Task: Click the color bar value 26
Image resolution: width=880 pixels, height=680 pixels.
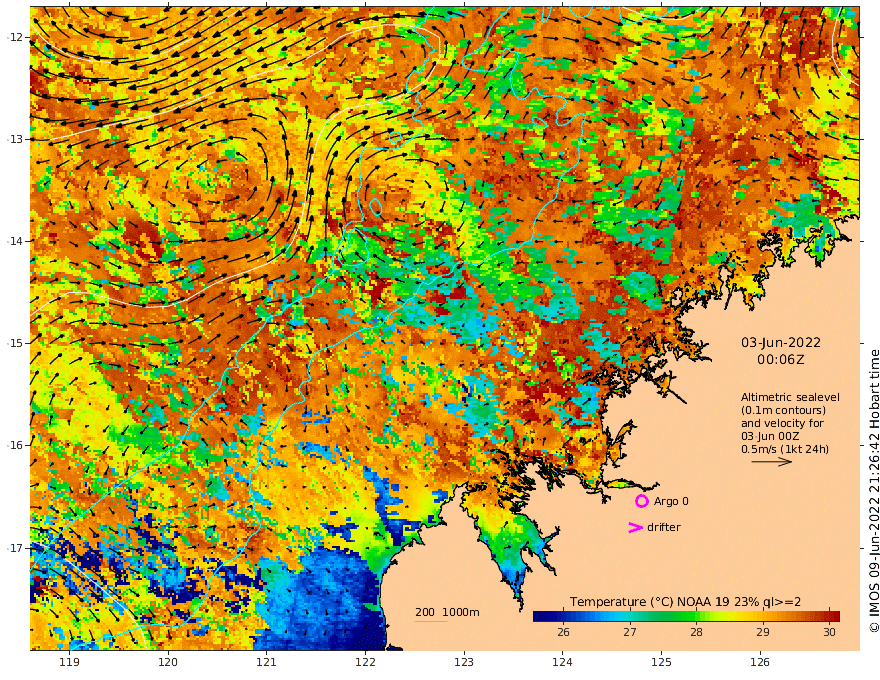Action: 563,632
